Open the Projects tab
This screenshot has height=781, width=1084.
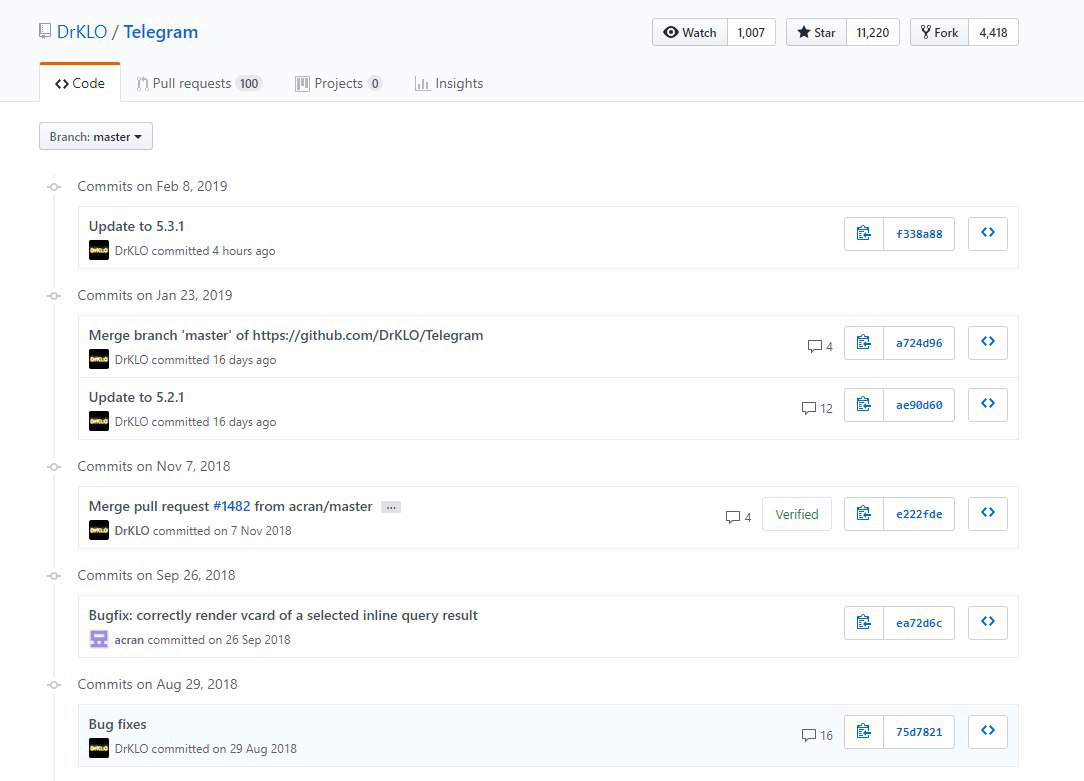[338, 83]
